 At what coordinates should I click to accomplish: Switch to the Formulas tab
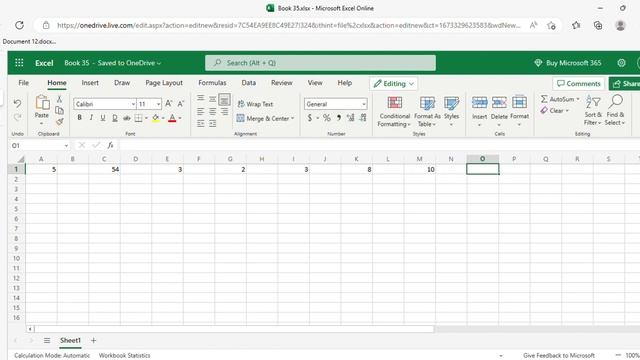coord(212,83)
